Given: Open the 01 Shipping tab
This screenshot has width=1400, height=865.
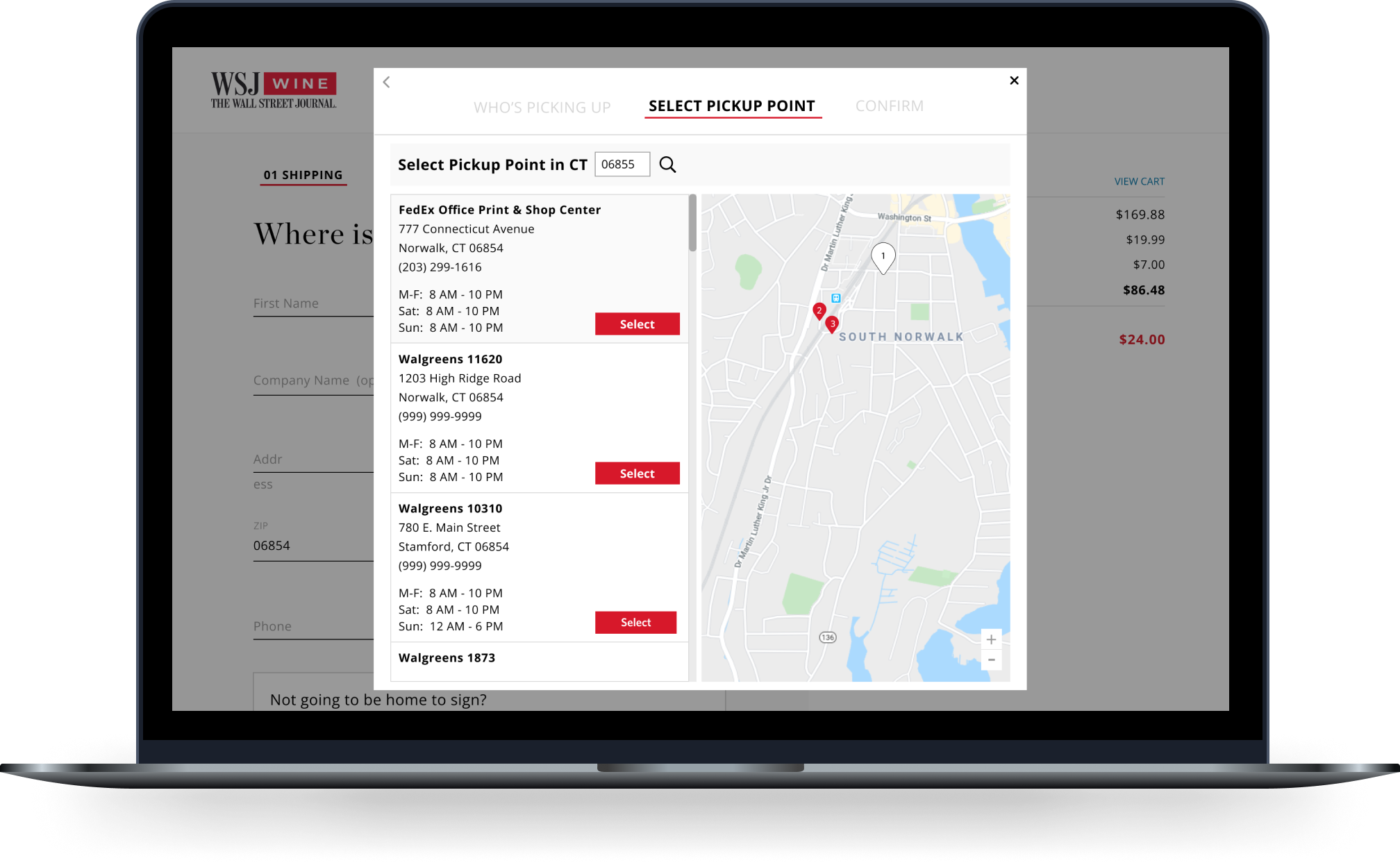Looking at the screenshot, I should pos(303,175).
